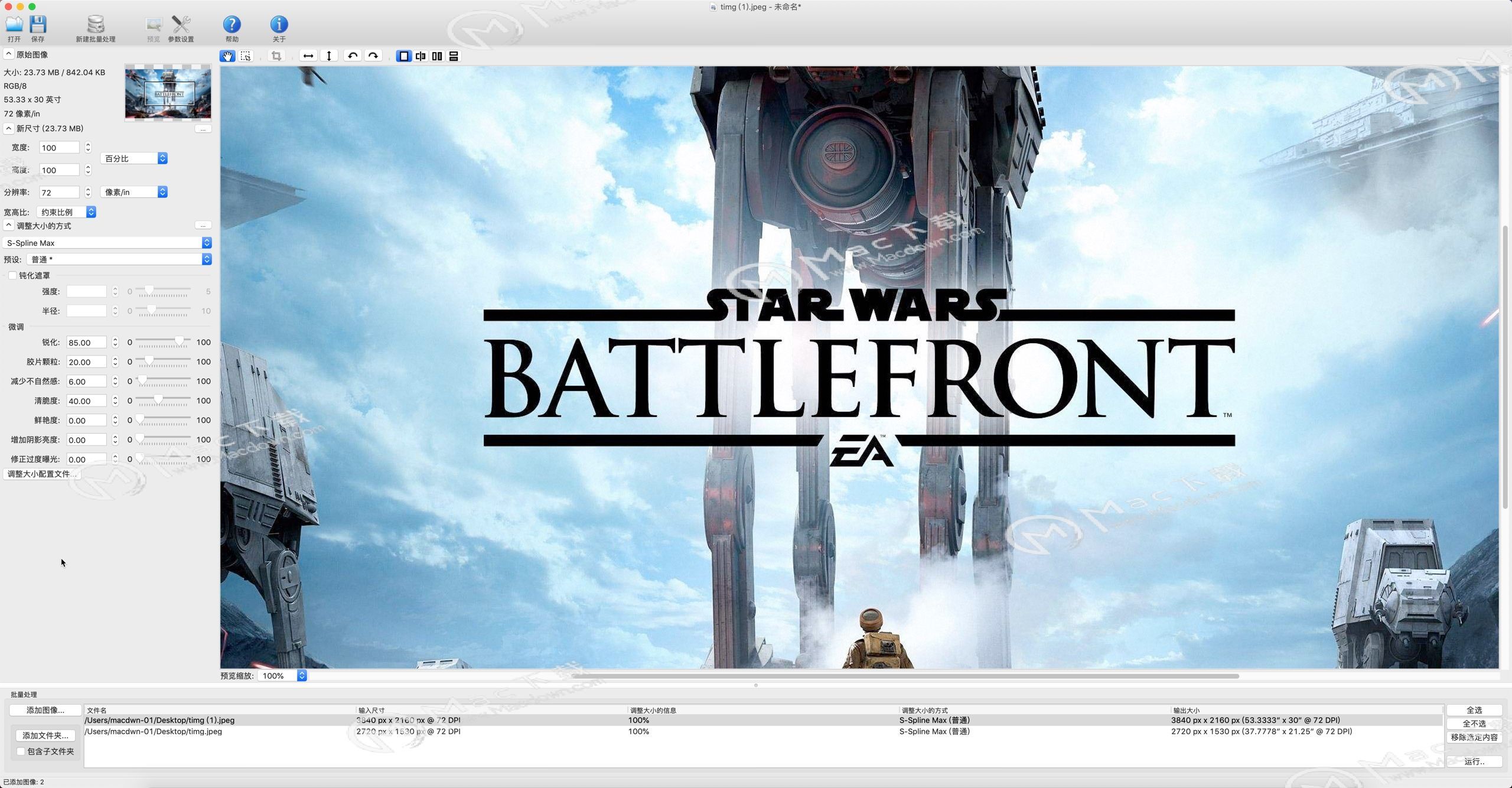Open the 预设 preset dropdown showing 普通
Image resolution: width=1512 pixels, height=788 pixels.
click(x=119, y=259)
